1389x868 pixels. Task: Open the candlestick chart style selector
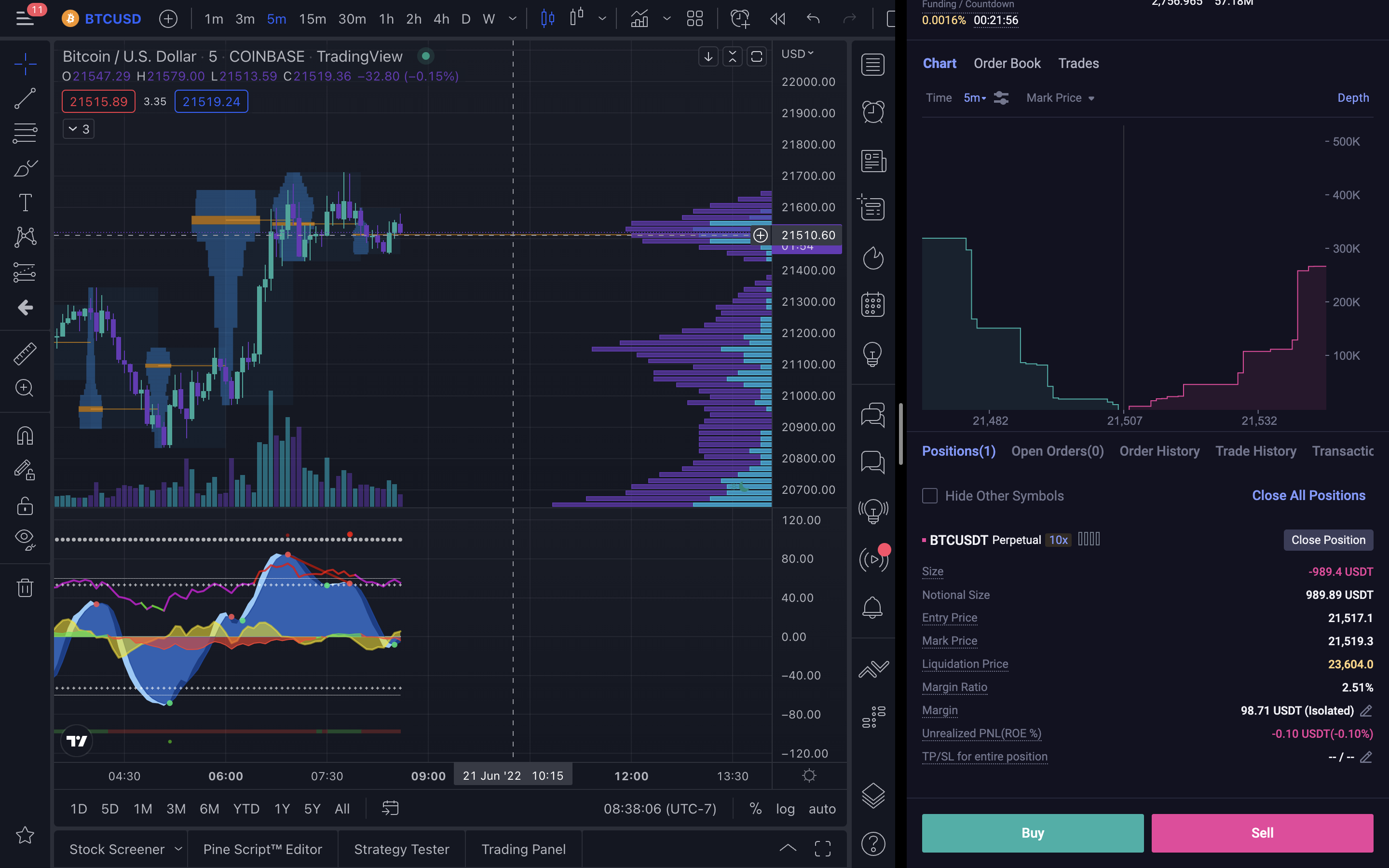pos(547,19)
